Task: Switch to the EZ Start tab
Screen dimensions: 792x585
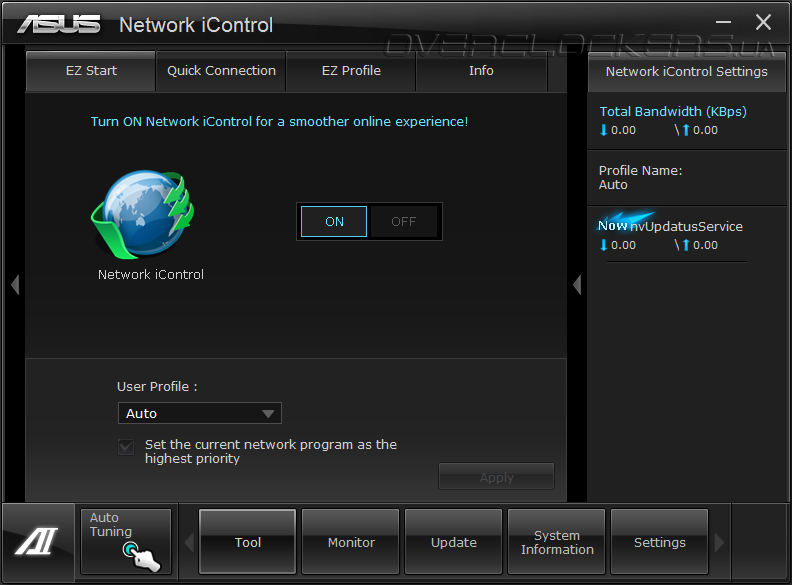Action: click(91, 71)
